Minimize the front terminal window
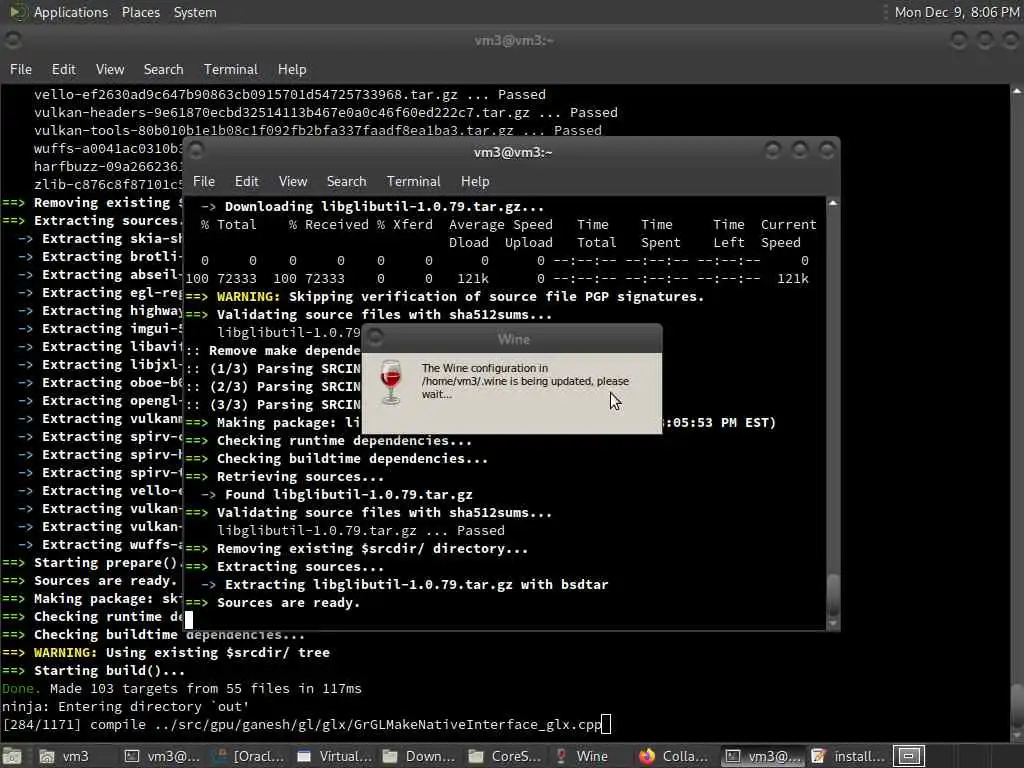The width and height of the screenshot is (1024, 768). (773, 151)
